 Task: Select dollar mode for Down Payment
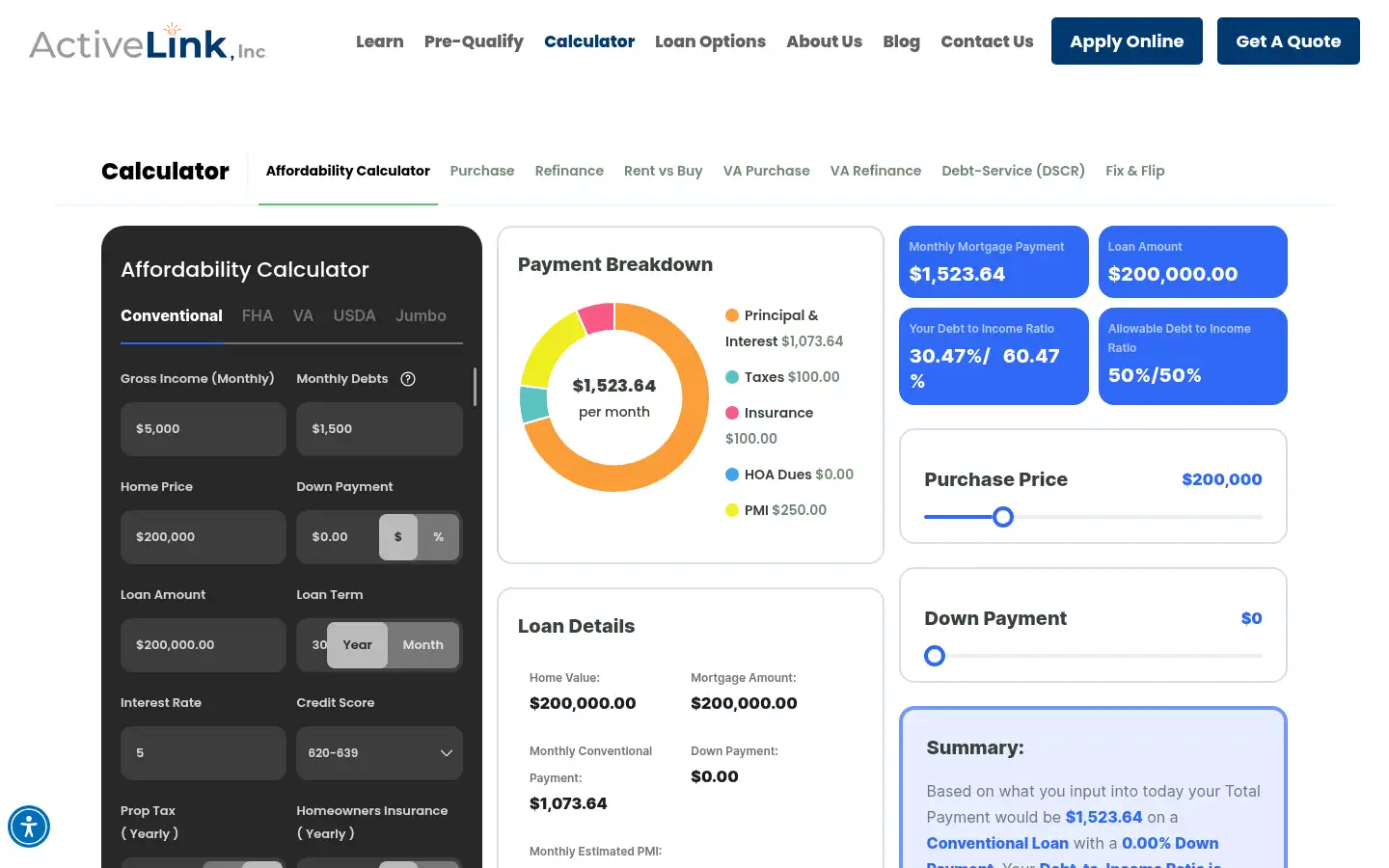click(x=398, y=537)
